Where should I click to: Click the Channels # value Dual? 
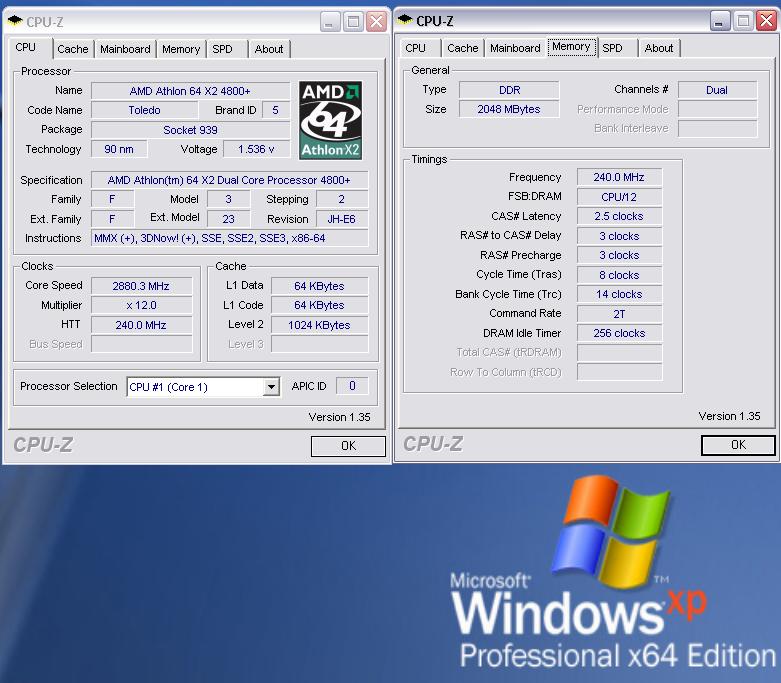point(717,90)
